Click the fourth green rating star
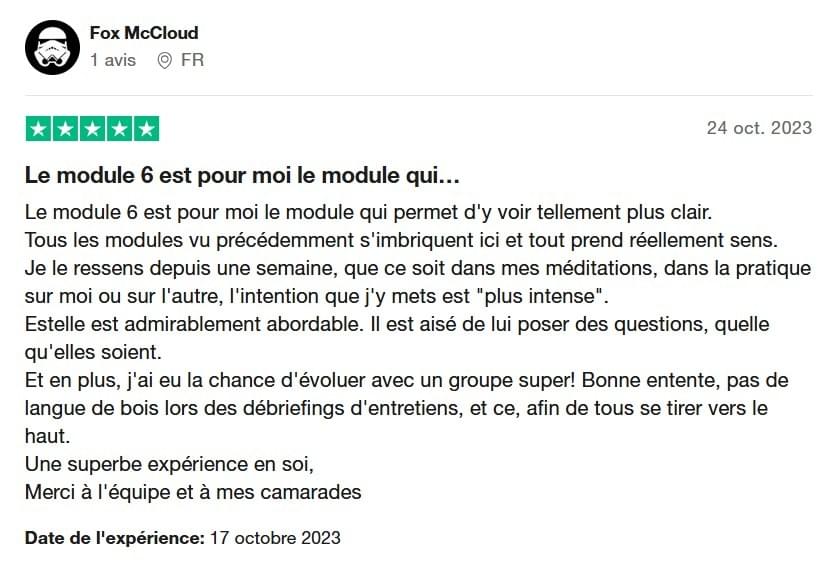The image size is (840, 563). click(119, 129)
